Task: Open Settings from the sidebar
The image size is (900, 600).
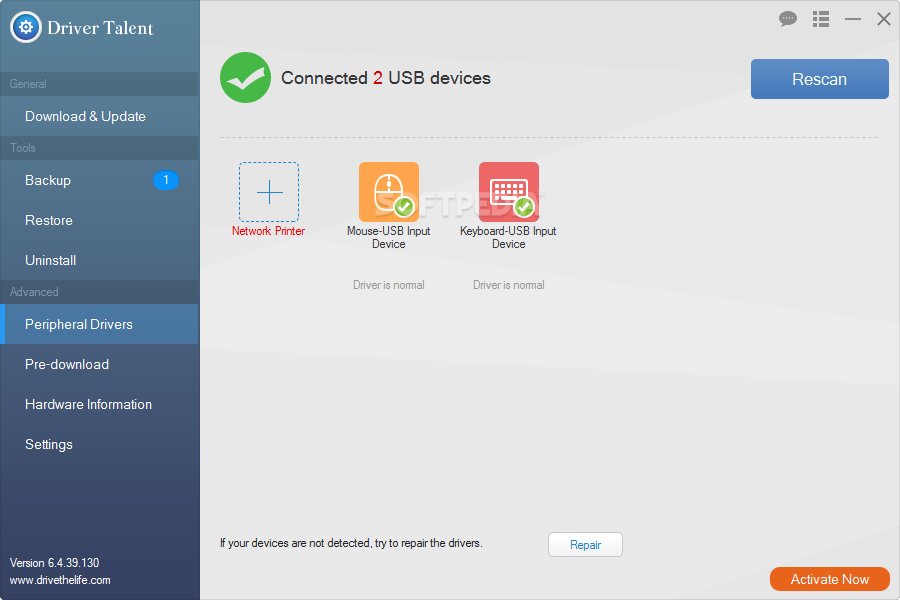Action: pos(100,444)
